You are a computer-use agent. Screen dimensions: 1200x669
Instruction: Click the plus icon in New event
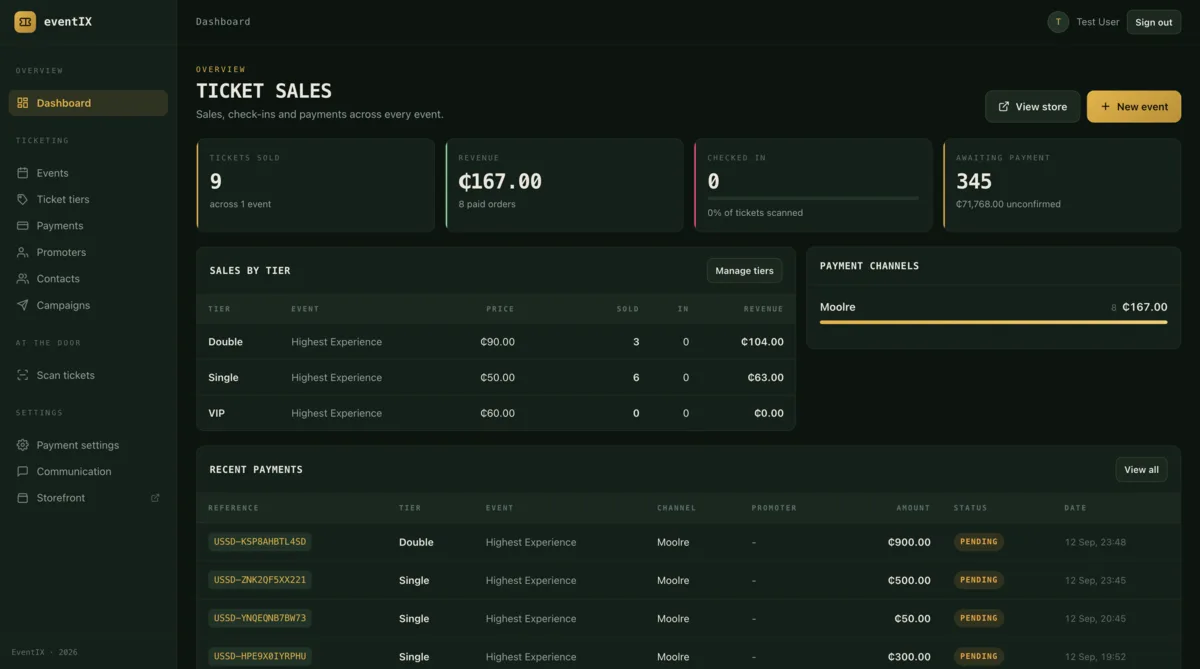(x=1105, y=107)
